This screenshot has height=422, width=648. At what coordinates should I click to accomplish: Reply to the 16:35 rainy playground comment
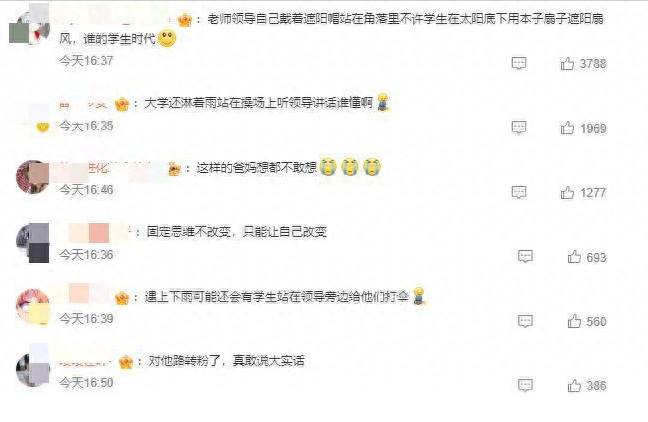[x=519, y=127]
